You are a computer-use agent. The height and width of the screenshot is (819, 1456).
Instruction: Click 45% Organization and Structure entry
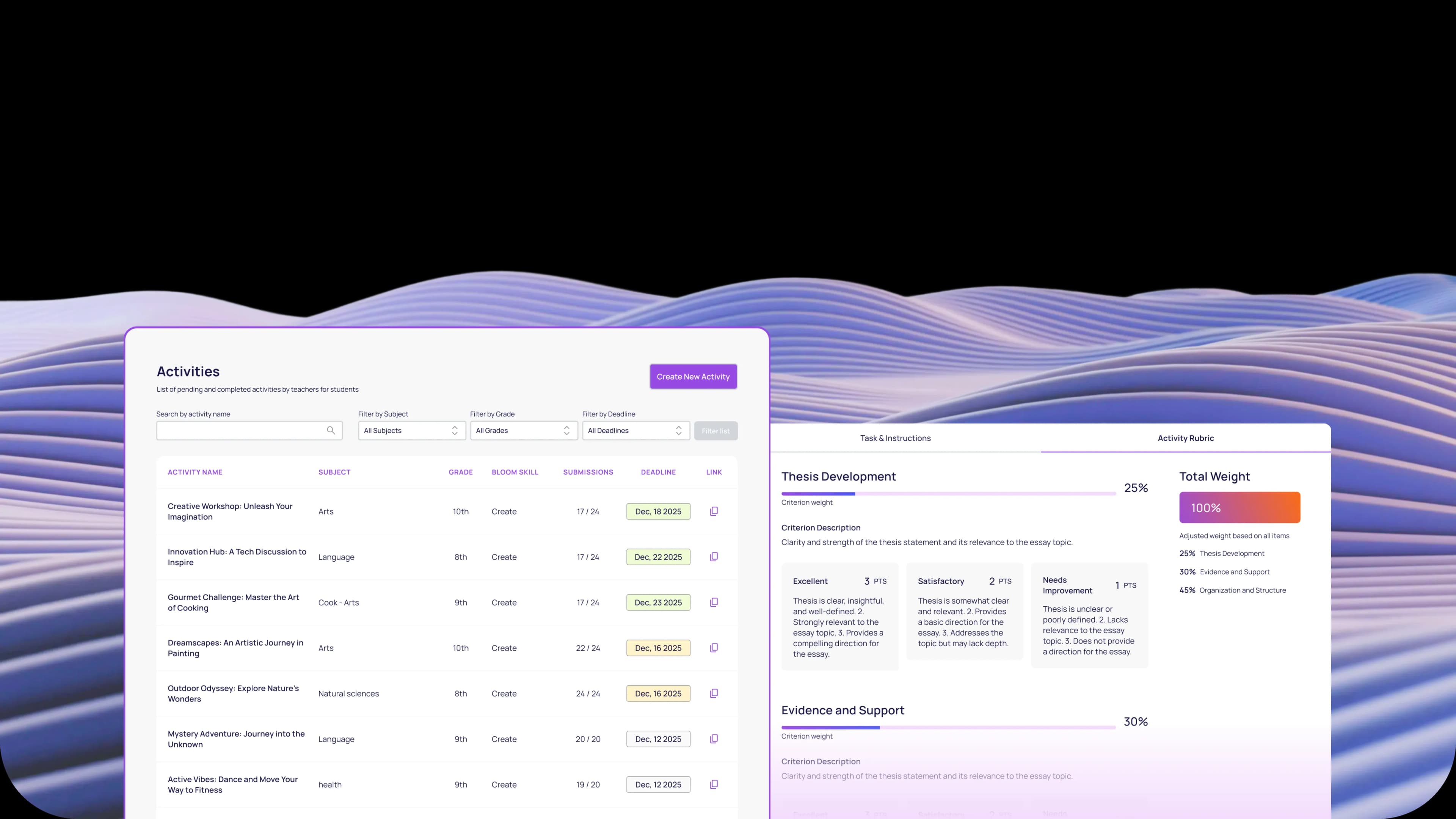click(1232, 590)
